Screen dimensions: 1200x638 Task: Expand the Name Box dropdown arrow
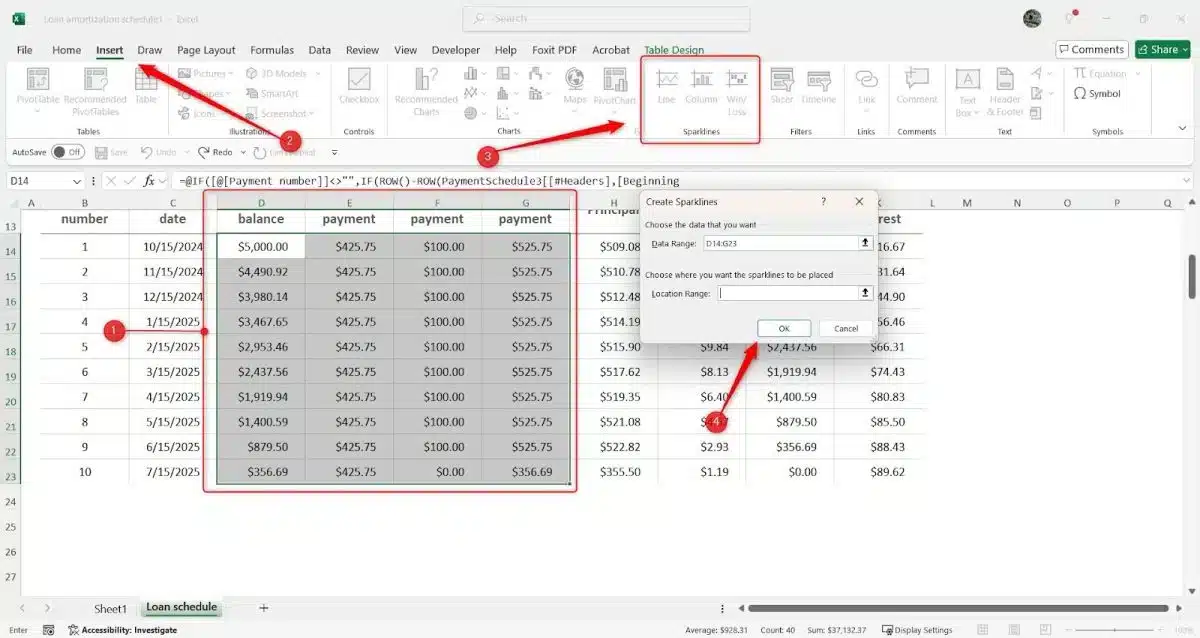[x=77, y=181]
